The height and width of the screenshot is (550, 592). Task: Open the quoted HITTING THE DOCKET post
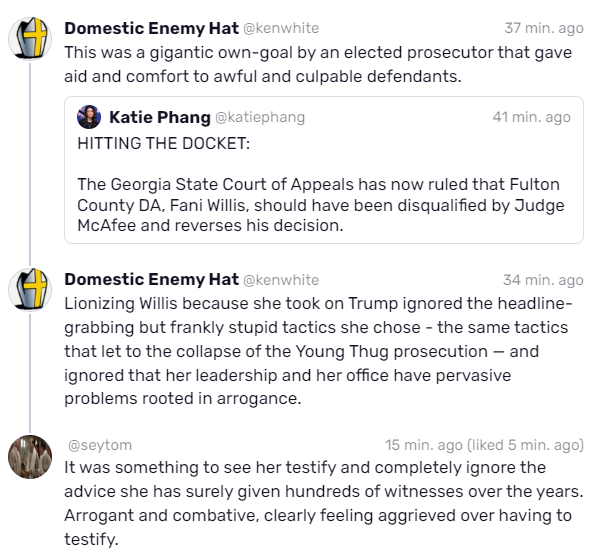pyautogui.click(x=324, y=170)
